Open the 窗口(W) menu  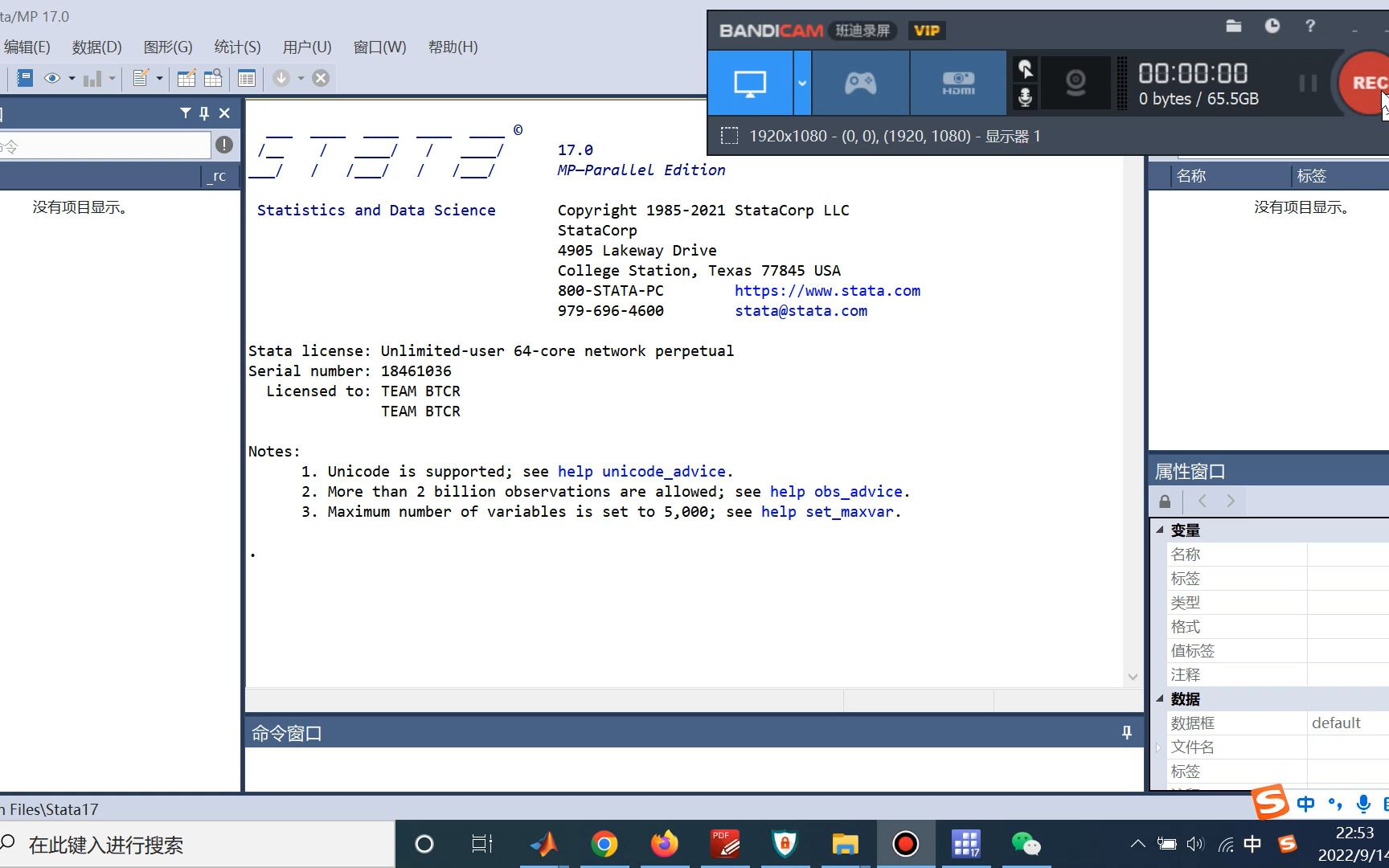point(380,47)
